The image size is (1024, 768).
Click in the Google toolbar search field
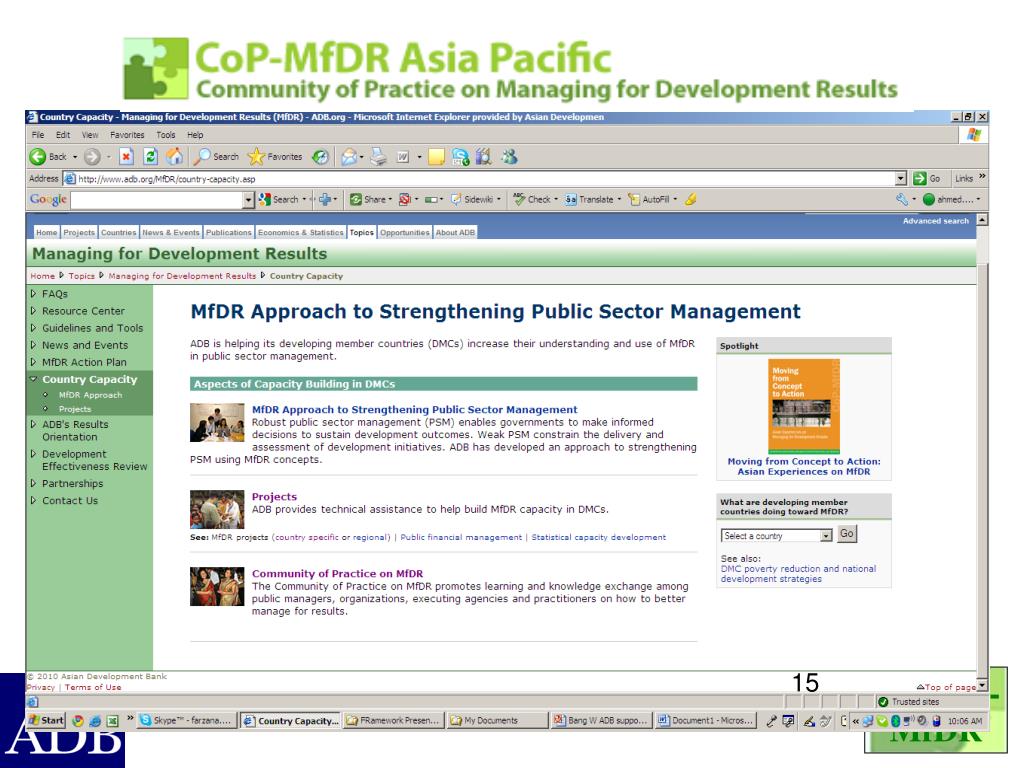point(157,200)
